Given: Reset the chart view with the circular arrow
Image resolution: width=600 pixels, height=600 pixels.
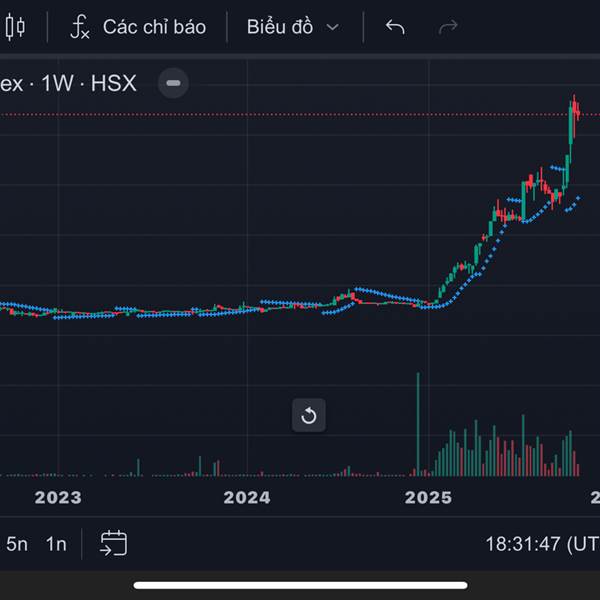Looking at the screenshot, I should 308,415.
